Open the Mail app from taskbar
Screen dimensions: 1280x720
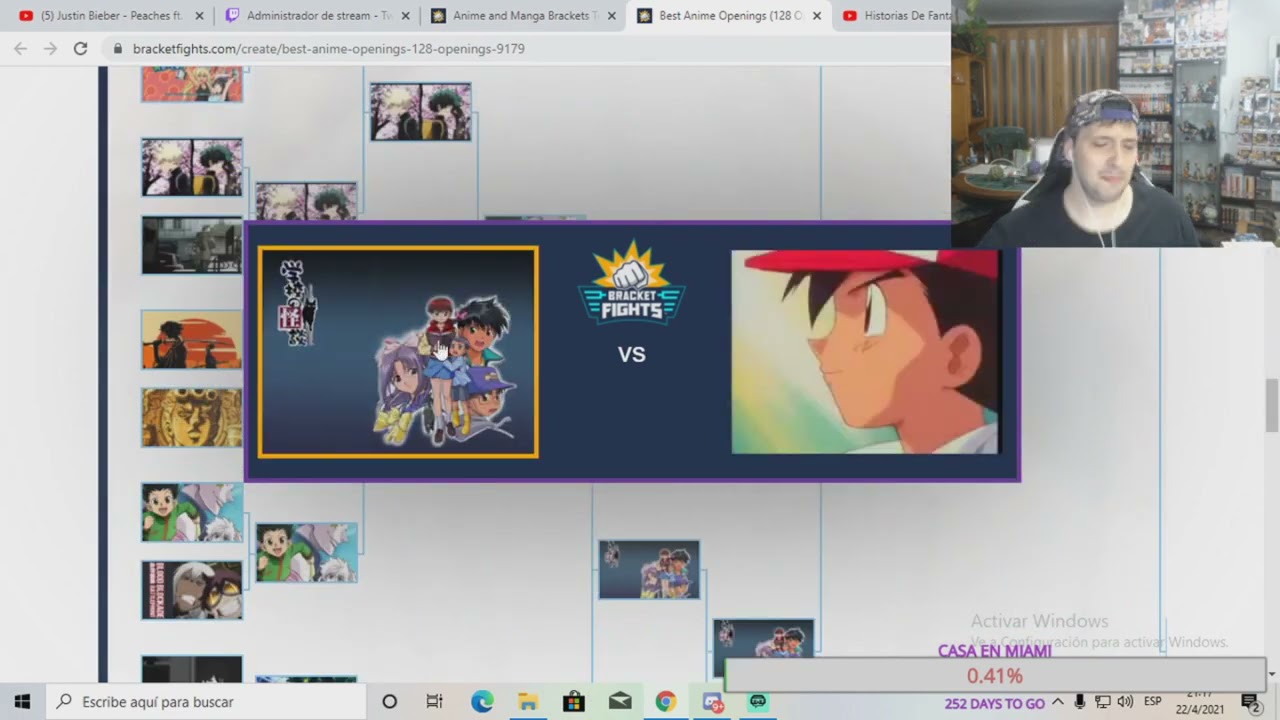point(620,702)
